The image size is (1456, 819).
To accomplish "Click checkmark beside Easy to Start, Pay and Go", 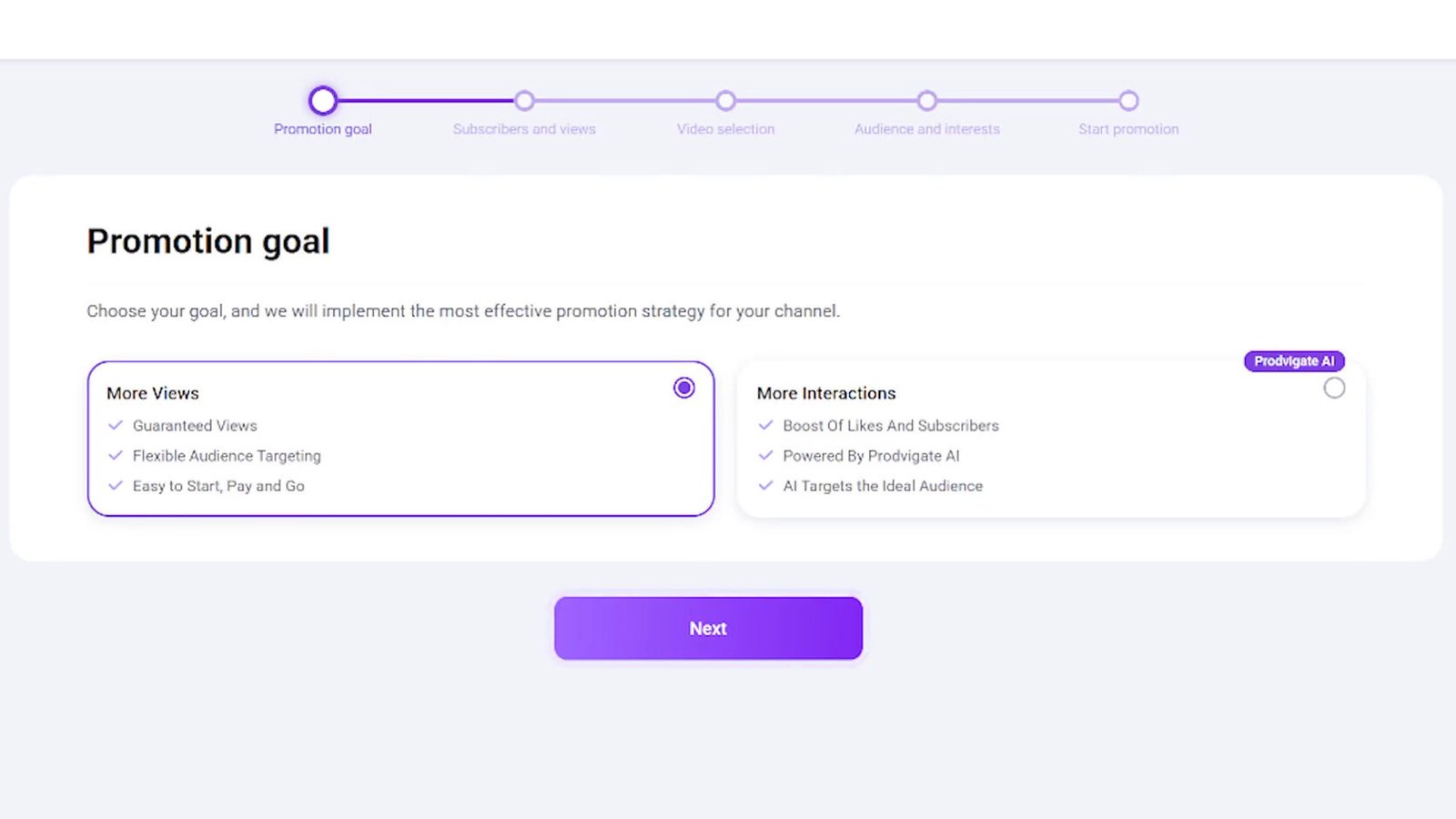I will (116, 486).
